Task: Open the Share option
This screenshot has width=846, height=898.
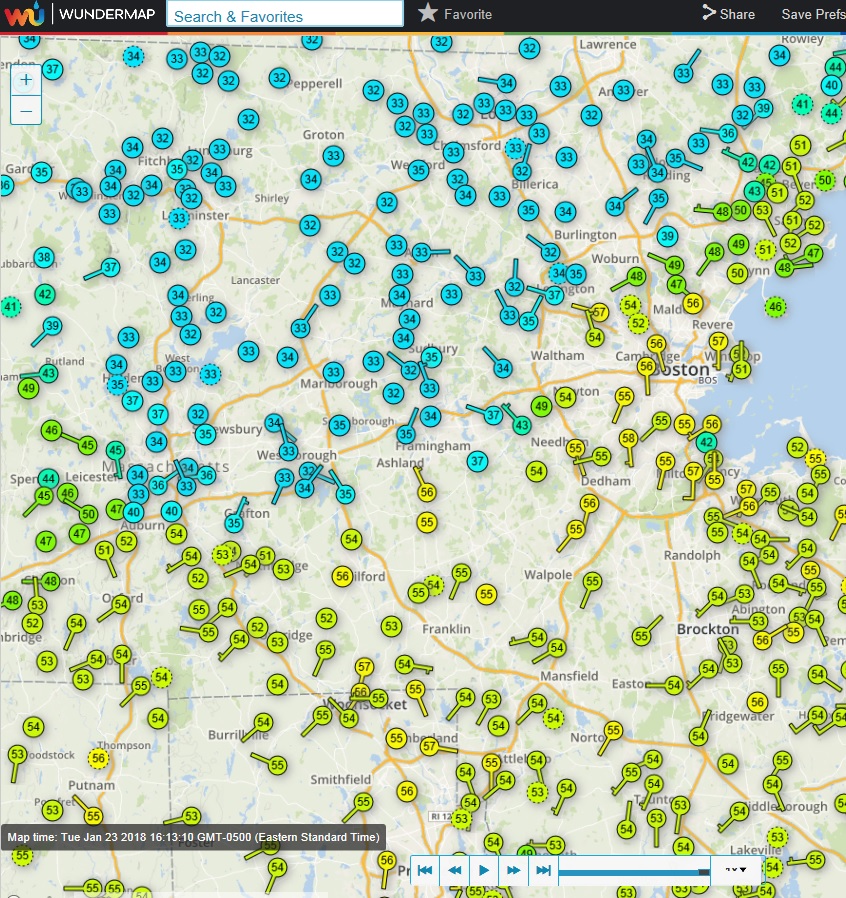Action: (x=729, y=14)
